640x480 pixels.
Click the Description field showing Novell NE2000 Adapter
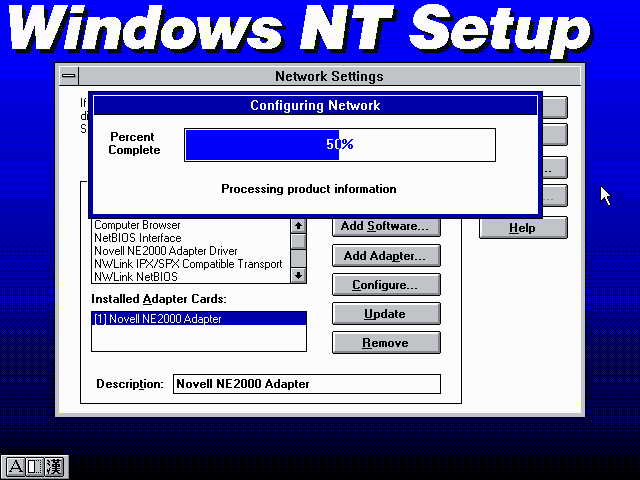(x=307, y=384)
